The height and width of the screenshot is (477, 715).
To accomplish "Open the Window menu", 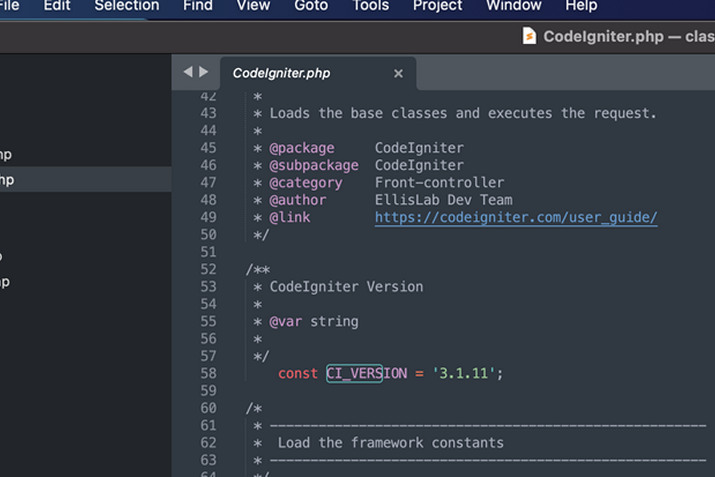I will click(x=513, y=6).
